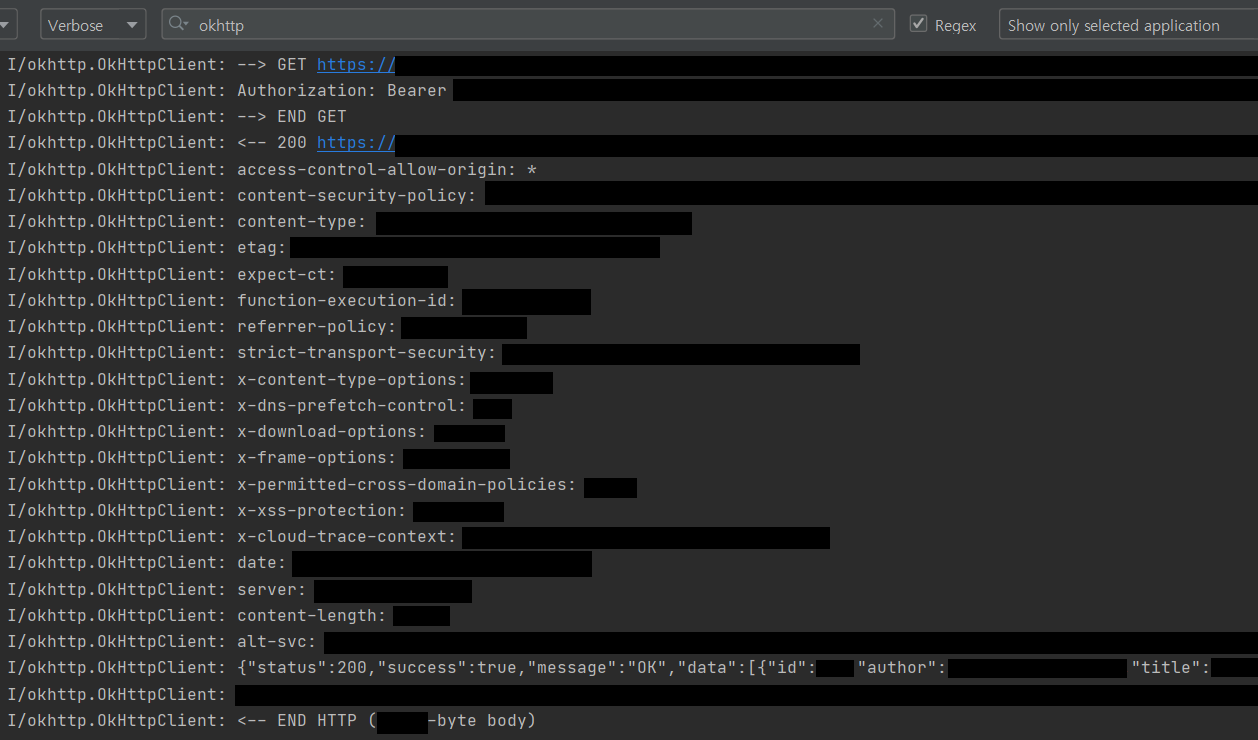Click the https:// link on the GET request line
Screen dimensions: 1258x740
(x=355, y=63)
